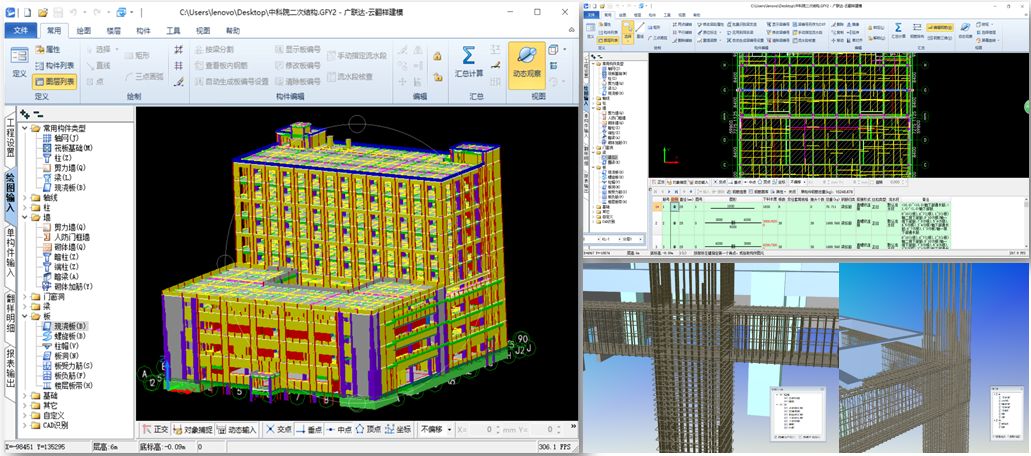The width and height of the screenshot is (1031, 456).
Task: Toggle 动态输入 dynamic input
Action: click(x=236, y=429)
